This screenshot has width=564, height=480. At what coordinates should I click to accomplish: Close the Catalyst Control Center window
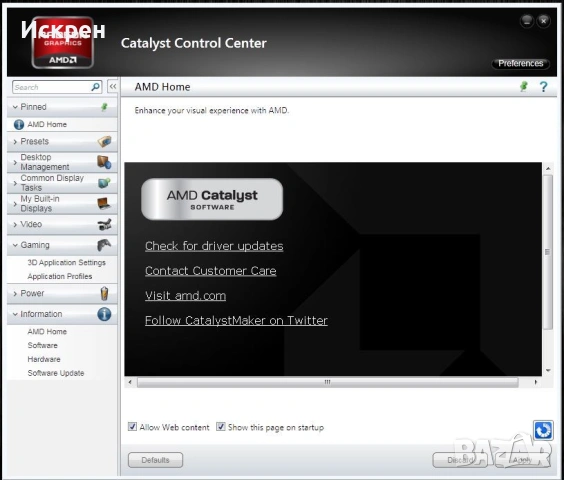coord(543,21)
